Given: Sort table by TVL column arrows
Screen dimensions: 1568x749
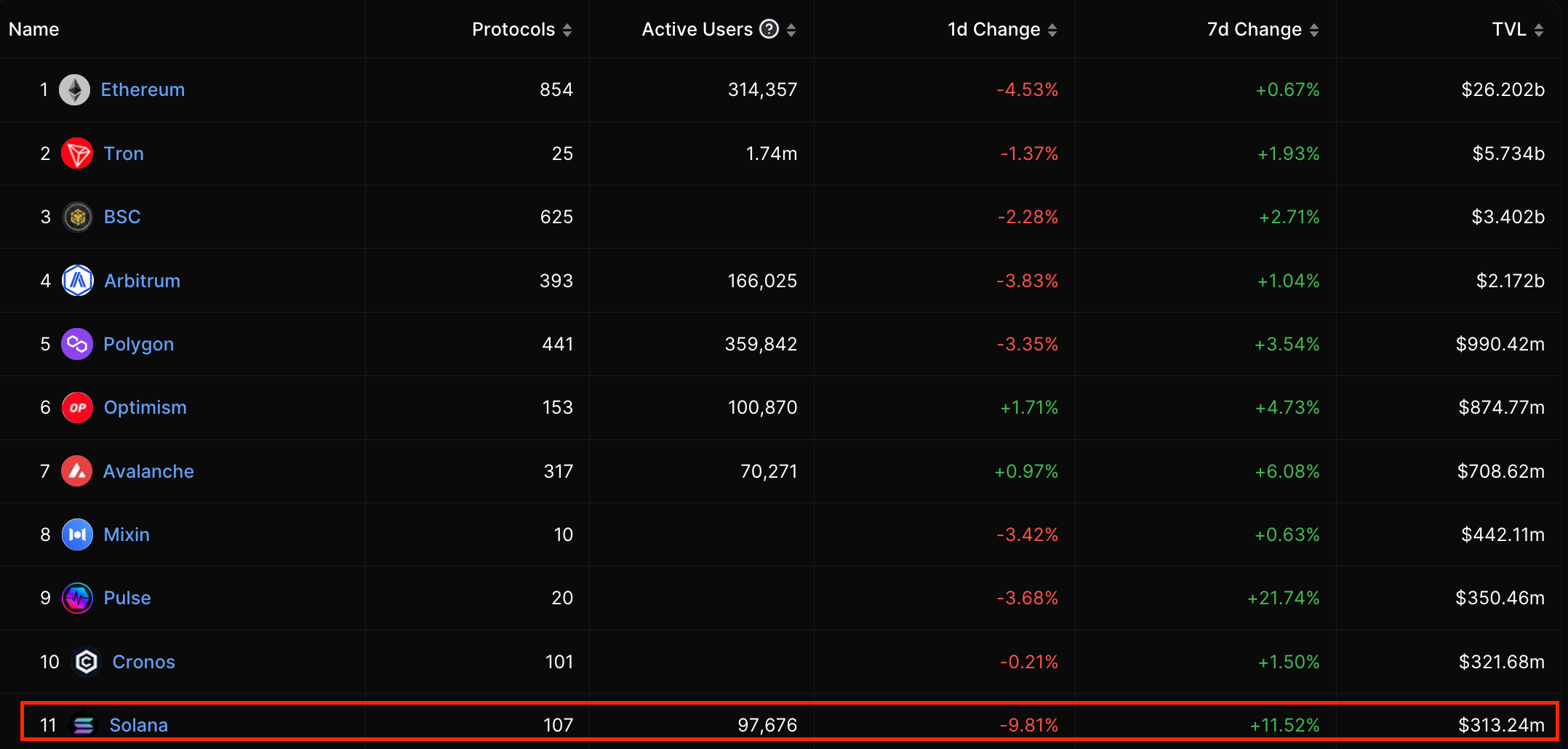Looking at the screenshot, I should coord(1539,30).
